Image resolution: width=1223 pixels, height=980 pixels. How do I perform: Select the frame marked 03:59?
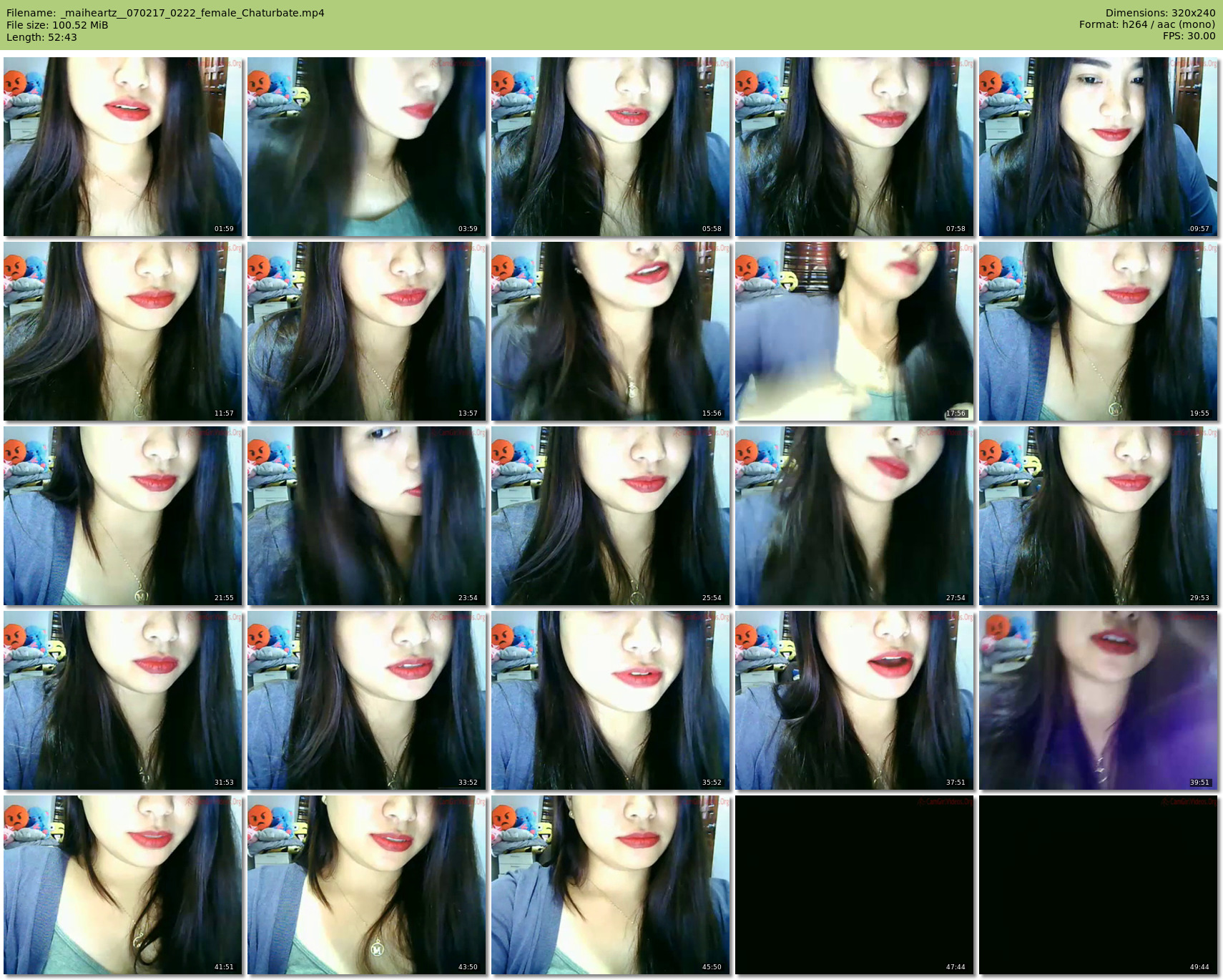(x=367, y=147)
